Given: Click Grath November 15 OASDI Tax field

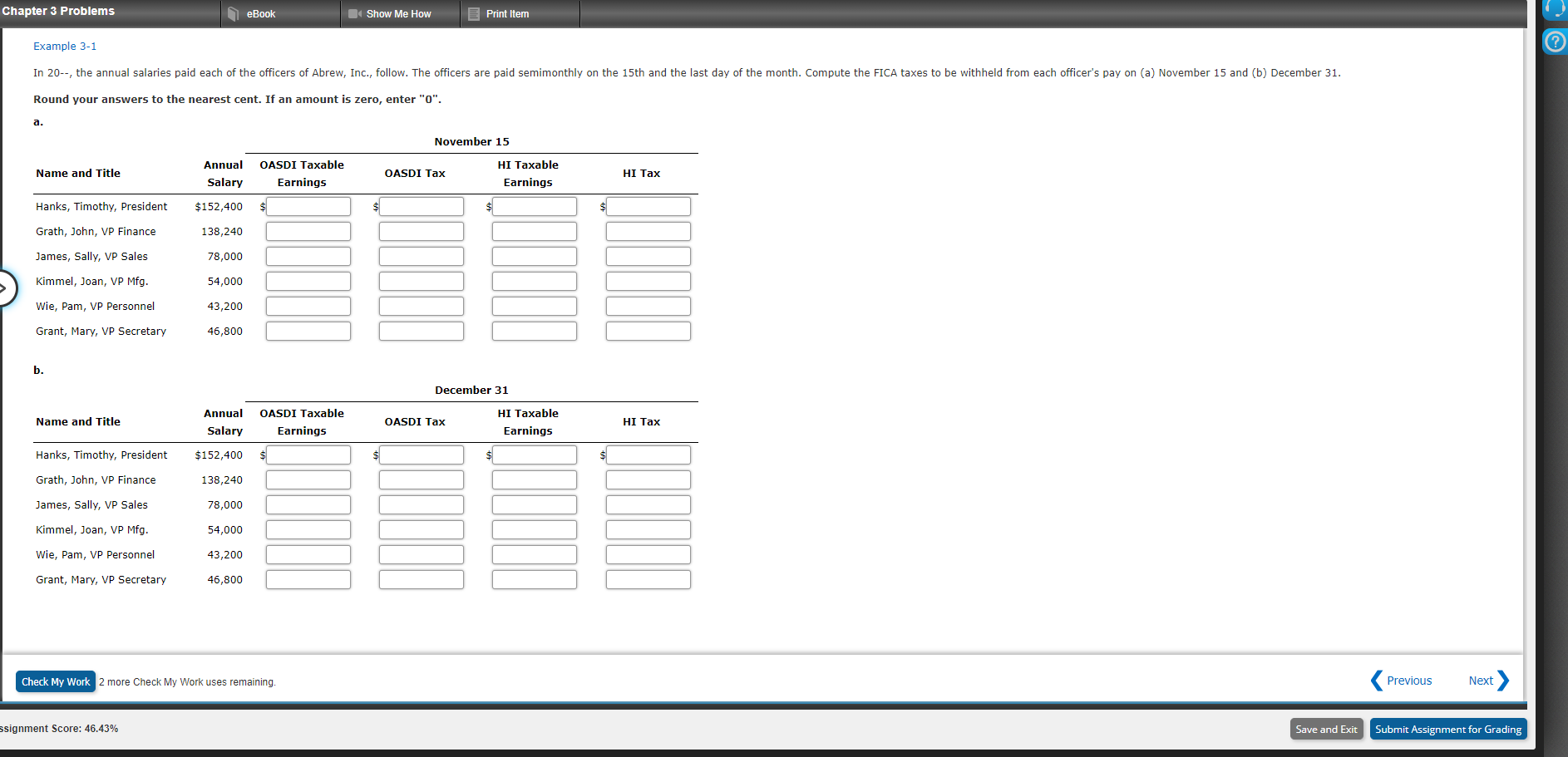Looking at the screenshot, I should pos(421,231).
